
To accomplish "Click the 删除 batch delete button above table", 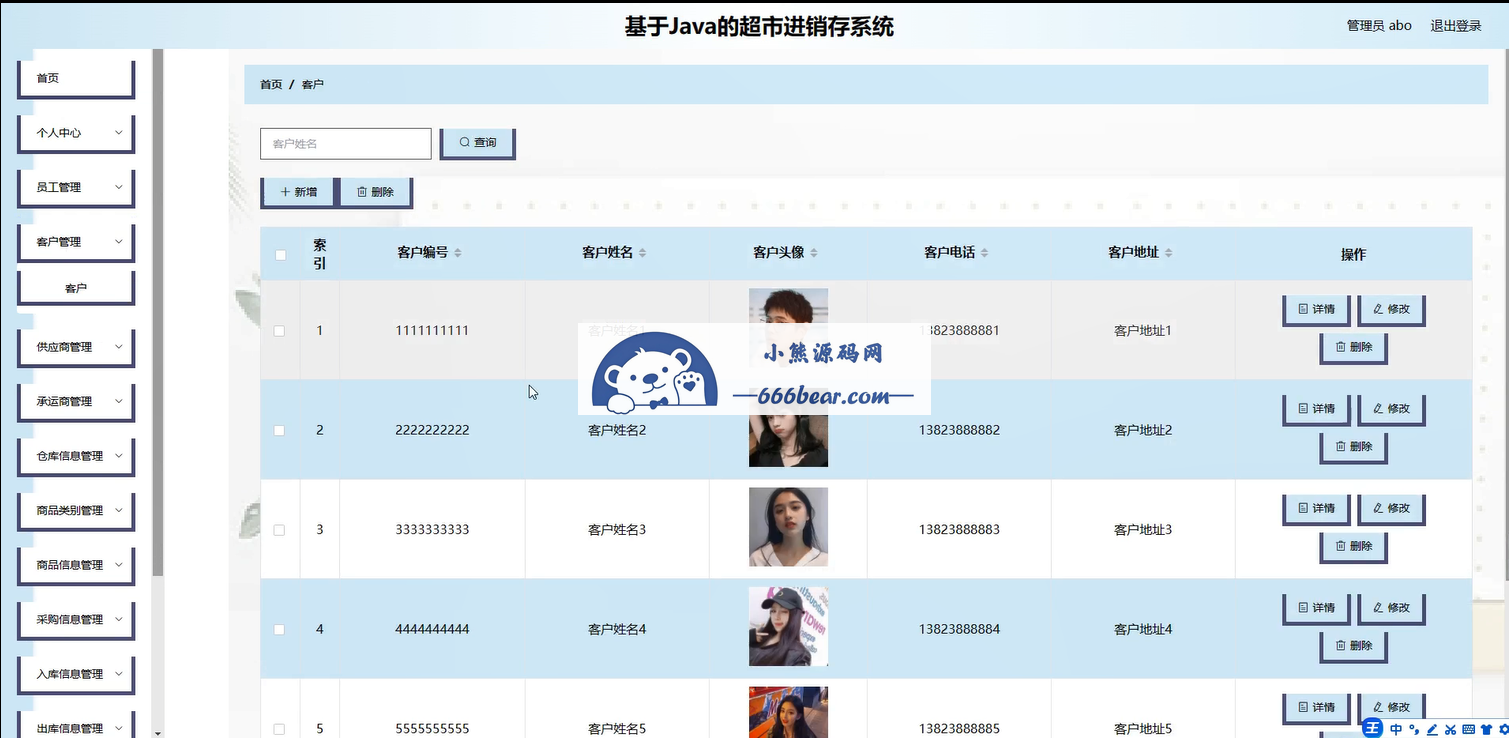I will pos(375,192).
